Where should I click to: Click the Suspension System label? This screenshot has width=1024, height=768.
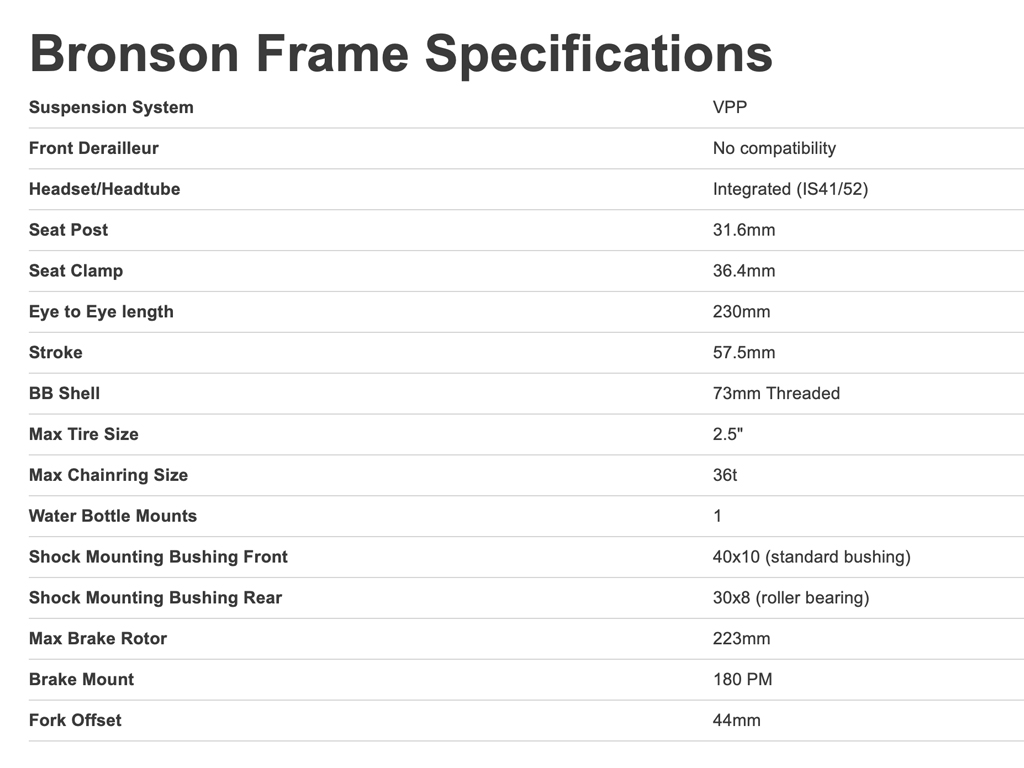(x=111, y=107)
